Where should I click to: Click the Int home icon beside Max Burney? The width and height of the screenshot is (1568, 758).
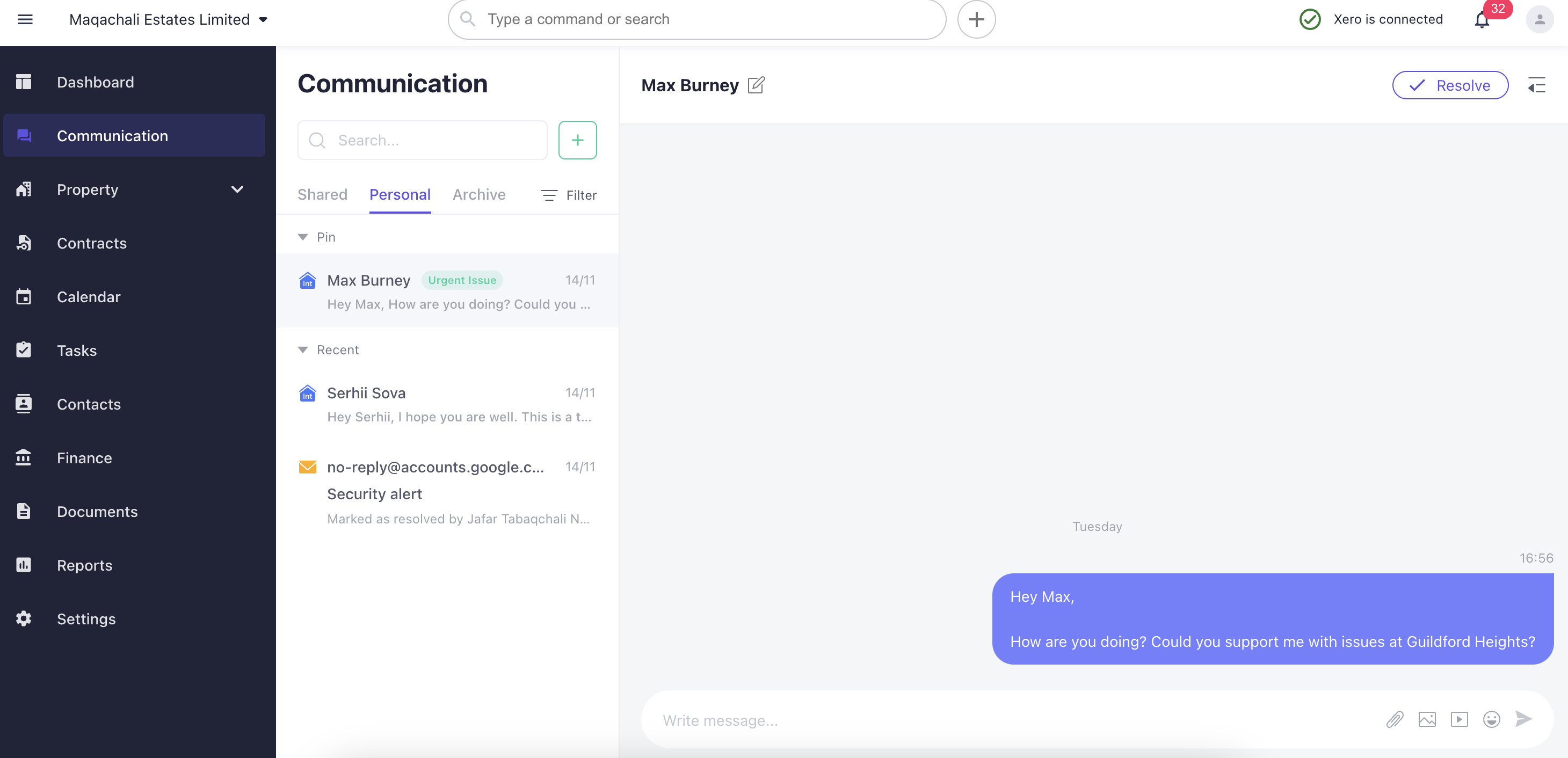click(x=307, y=280)
